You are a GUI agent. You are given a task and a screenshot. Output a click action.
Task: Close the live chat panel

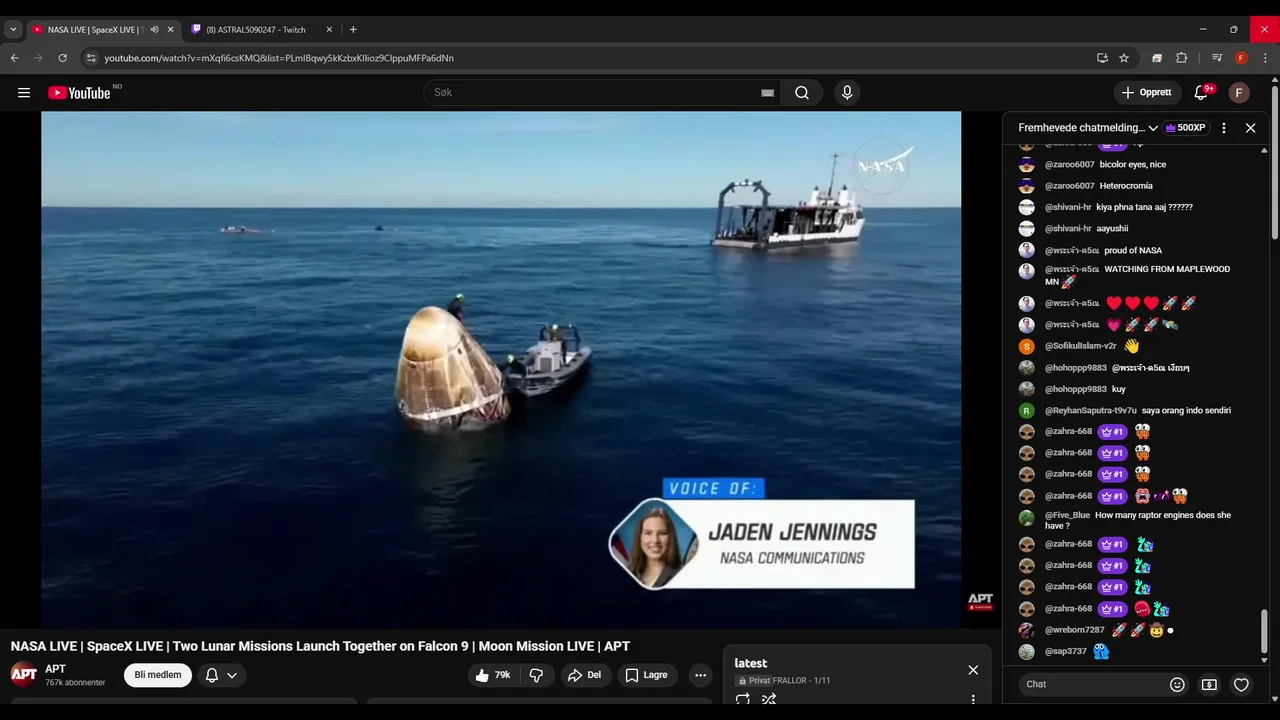click(1250, 128)
